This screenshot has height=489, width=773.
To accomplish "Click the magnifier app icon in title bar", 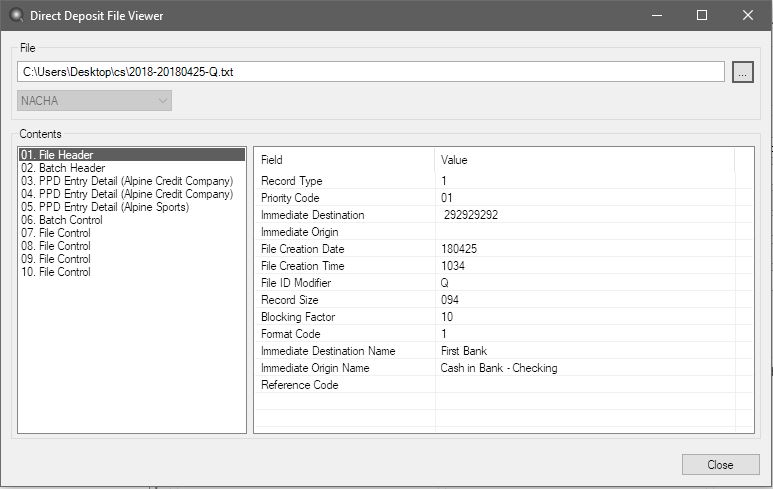I will tap(13, 15).
